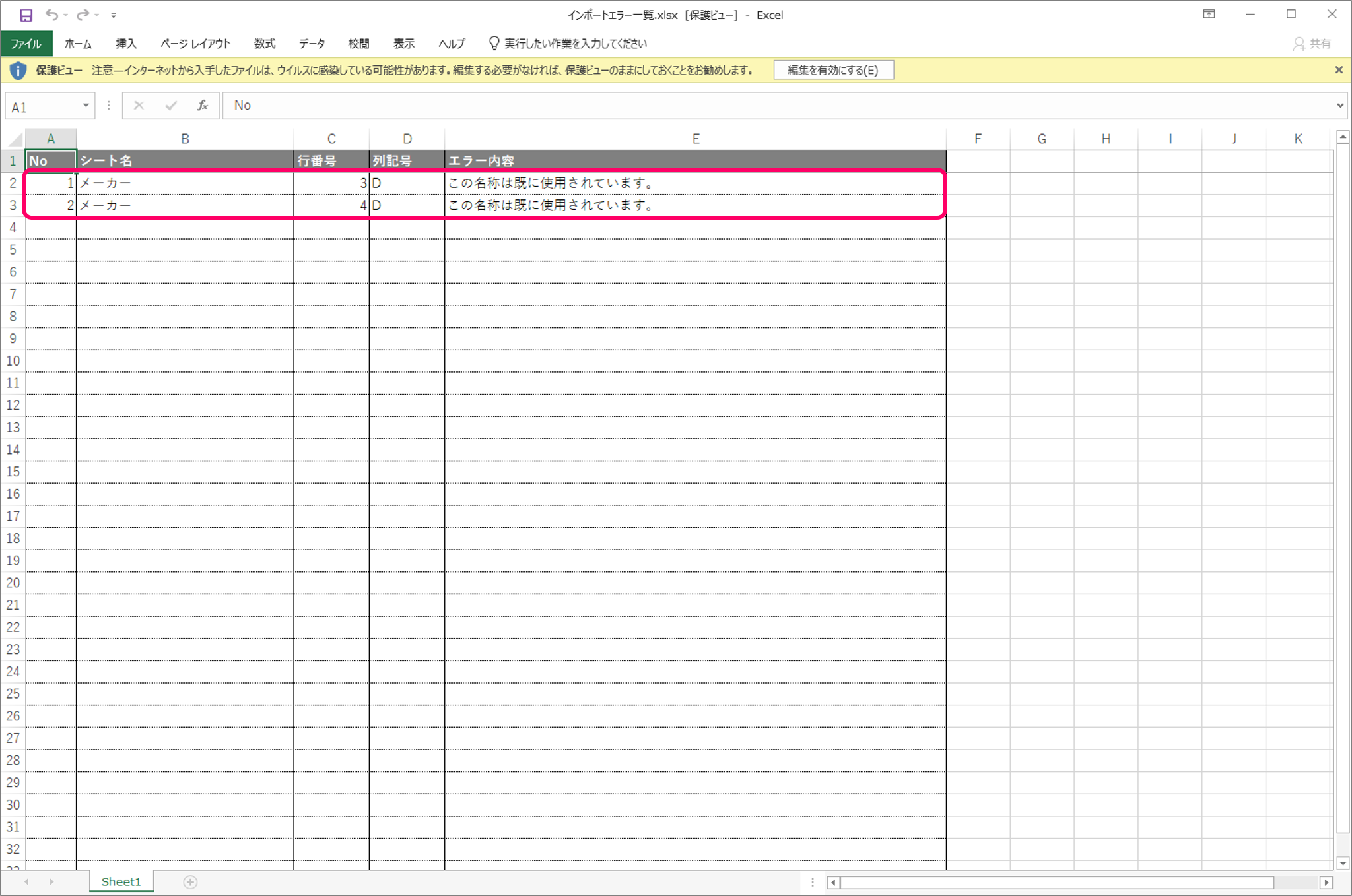Click the Tell Me search field
Screen dimensions: 1352x896
(x=574, y=44)
